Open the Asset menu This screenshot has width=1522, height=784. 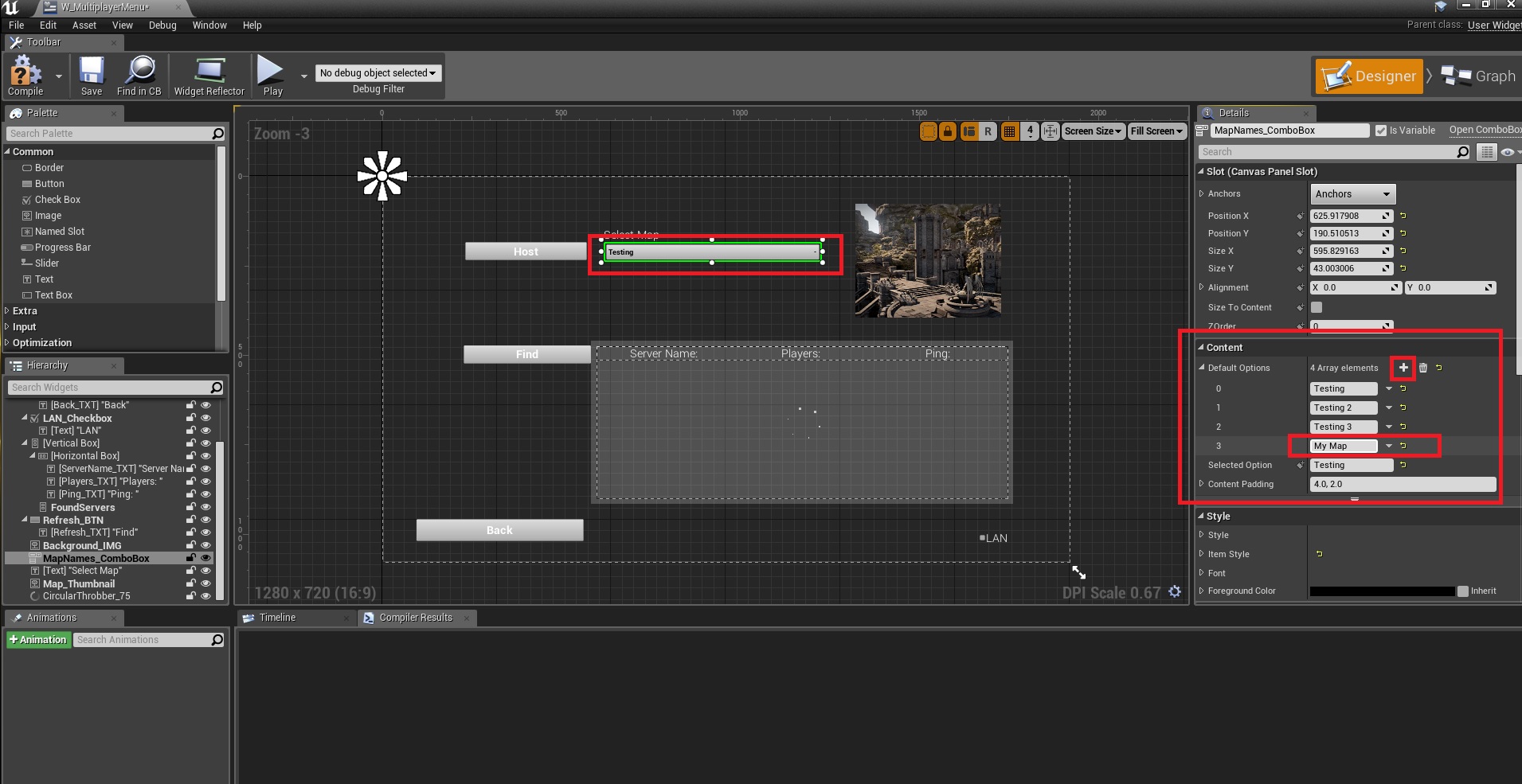click(x=84, y=25)
